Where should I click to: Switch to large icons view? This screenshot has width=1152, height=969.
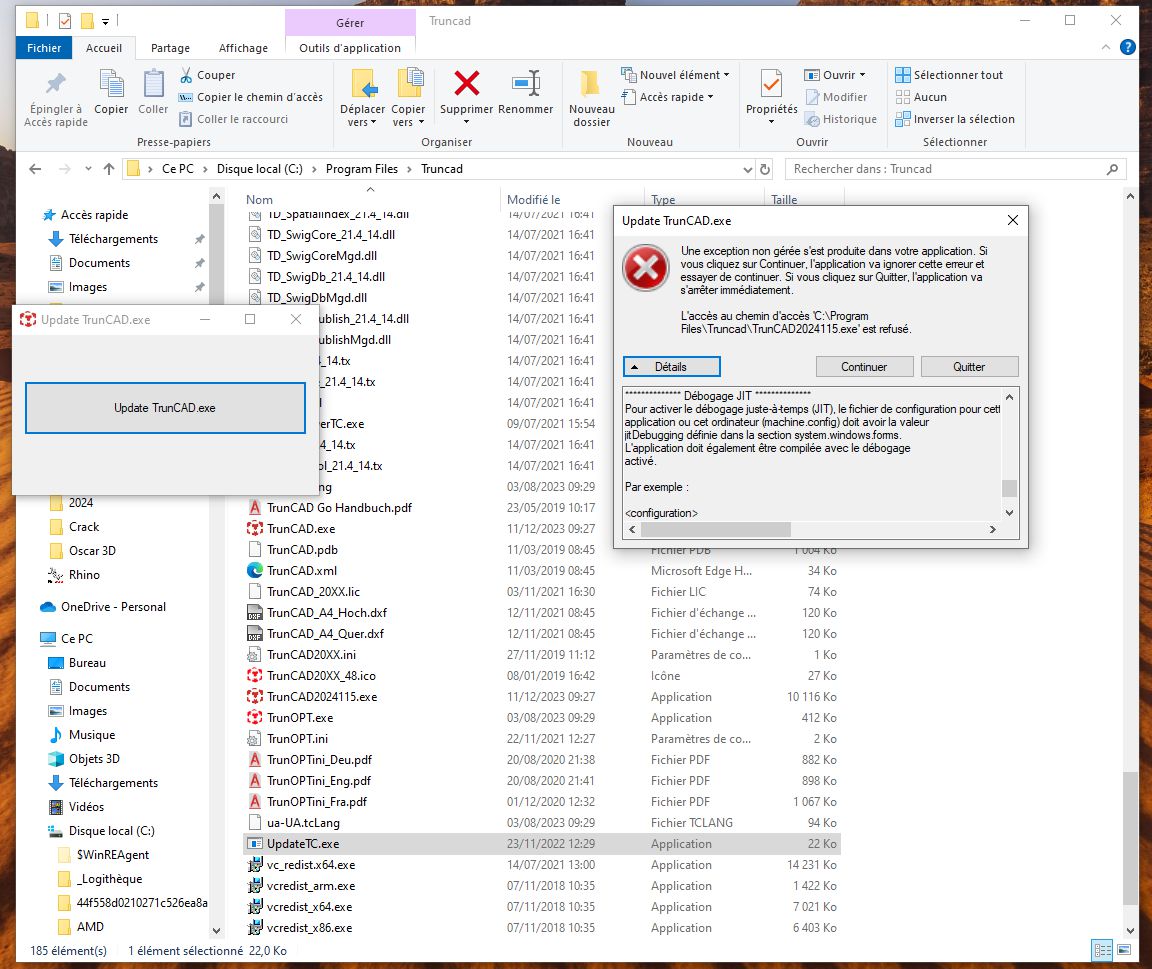coord(1124,950)
